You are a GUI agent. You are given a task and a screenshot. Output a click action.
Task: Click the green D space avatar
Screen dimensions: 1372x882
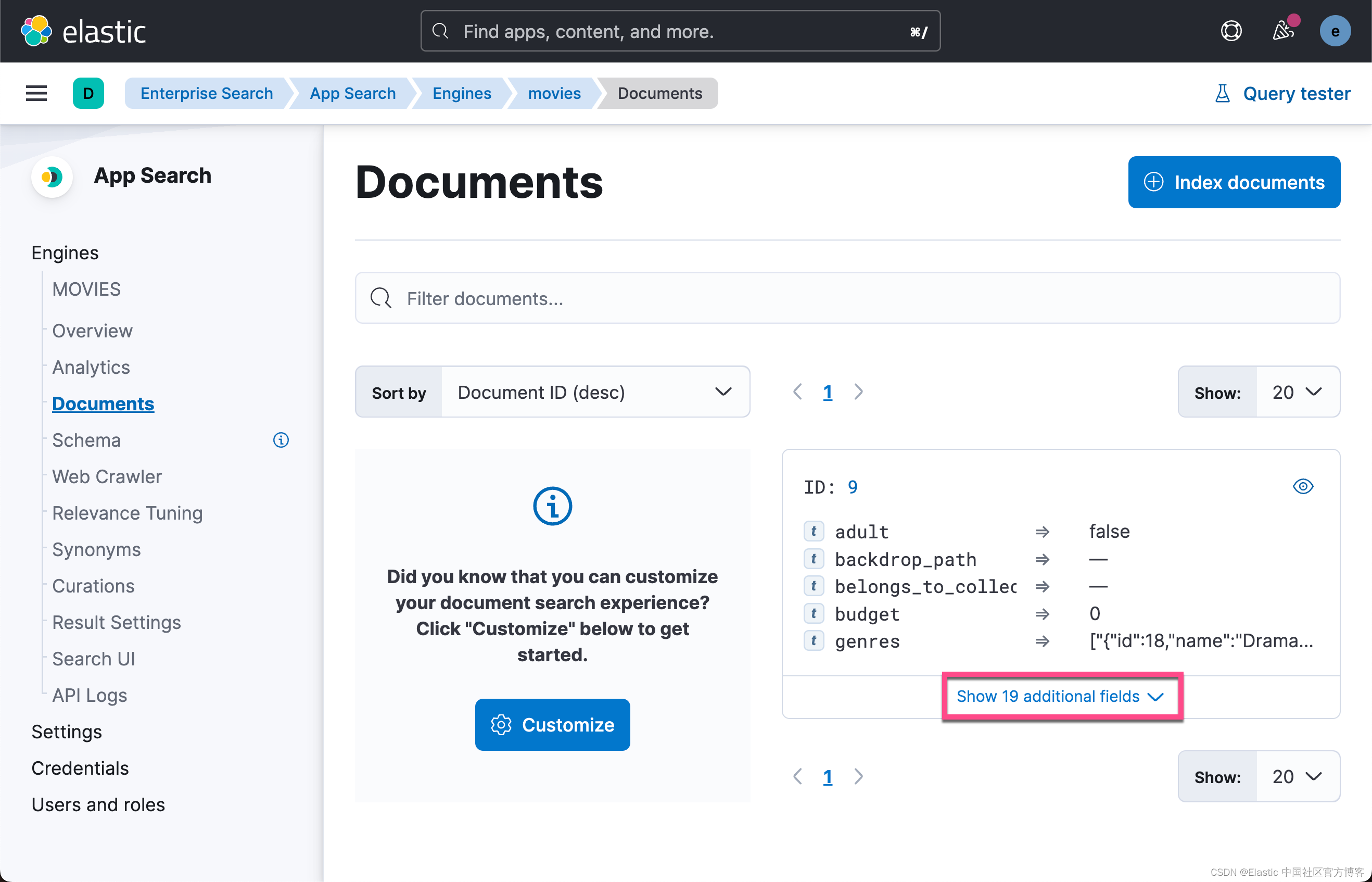click(x=88, y=93)
